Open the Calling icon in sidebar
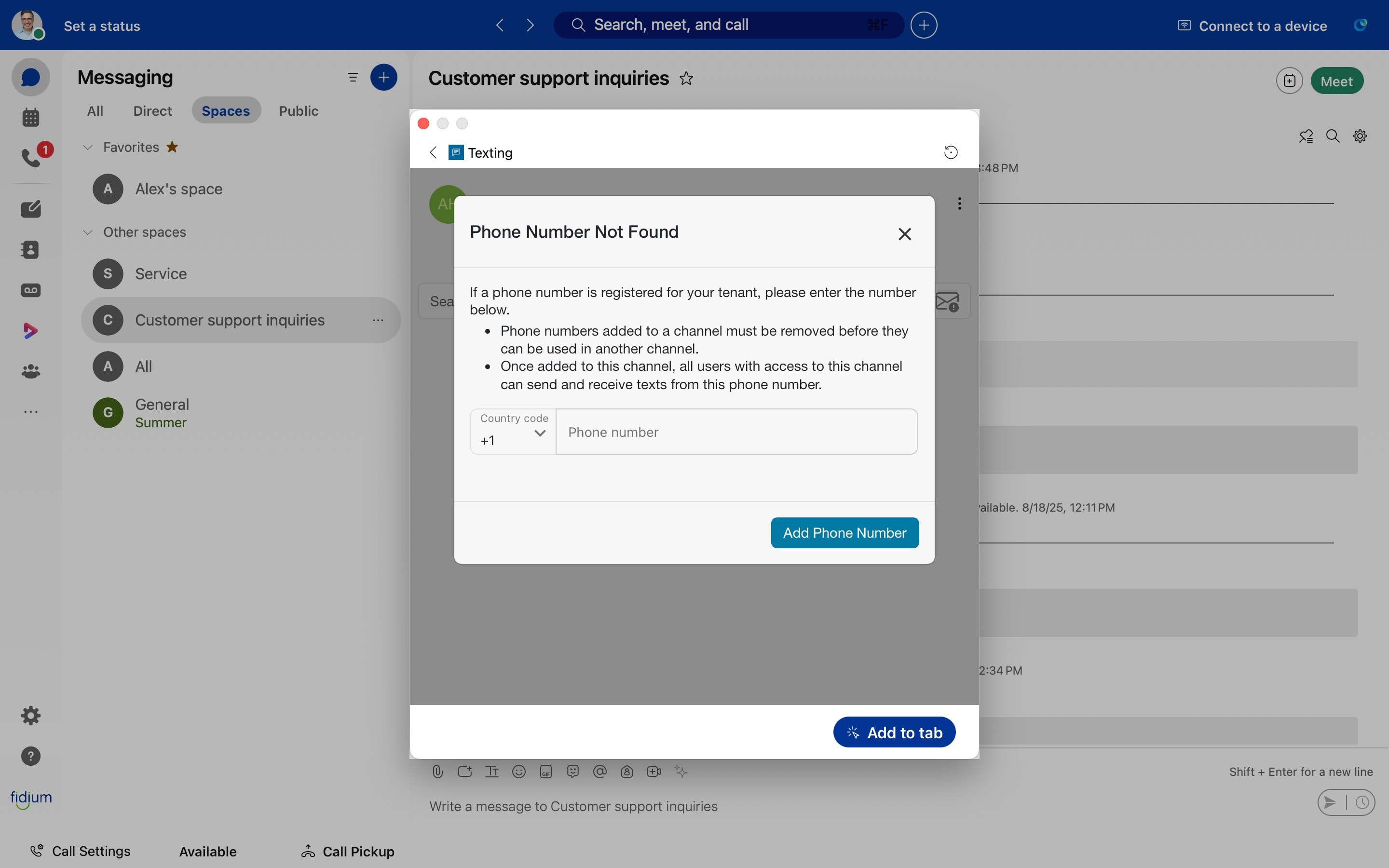1389x868 pixels. click(30, 157)
